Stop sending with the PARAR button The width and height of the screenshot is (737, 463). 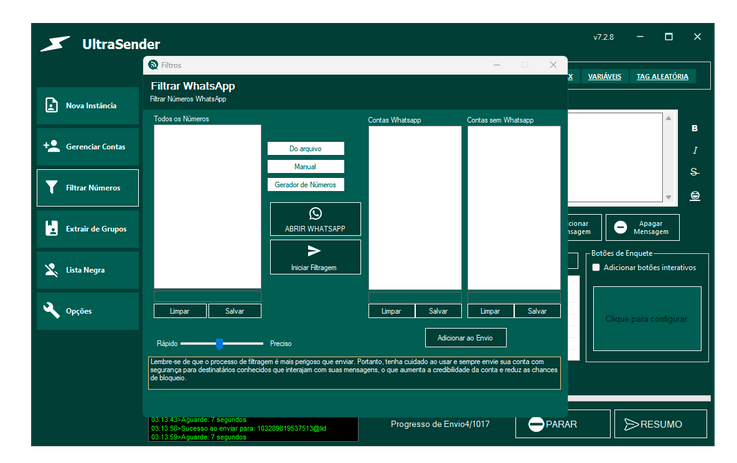point(563,424)
